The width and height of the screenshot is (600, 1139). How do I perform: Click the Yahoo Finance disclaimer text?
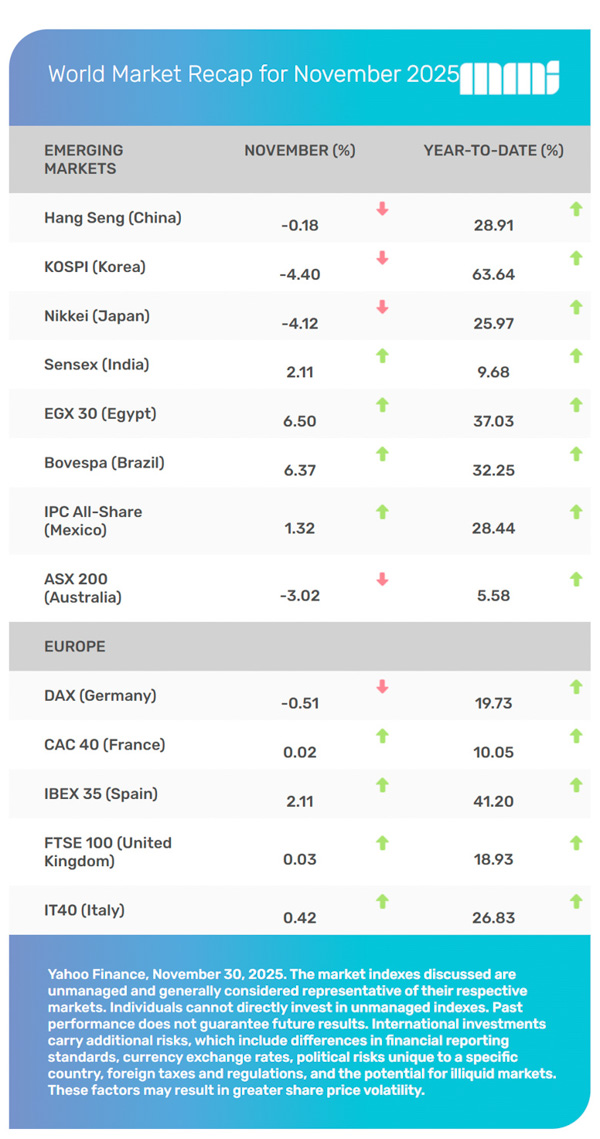(290, 1030)
